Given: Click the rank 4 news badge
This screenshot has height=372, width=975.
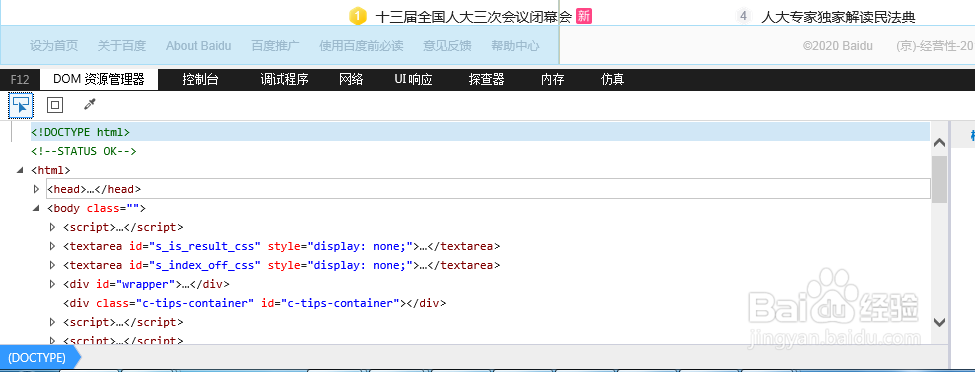Looking at the screenshot, I should coord(743,16).
